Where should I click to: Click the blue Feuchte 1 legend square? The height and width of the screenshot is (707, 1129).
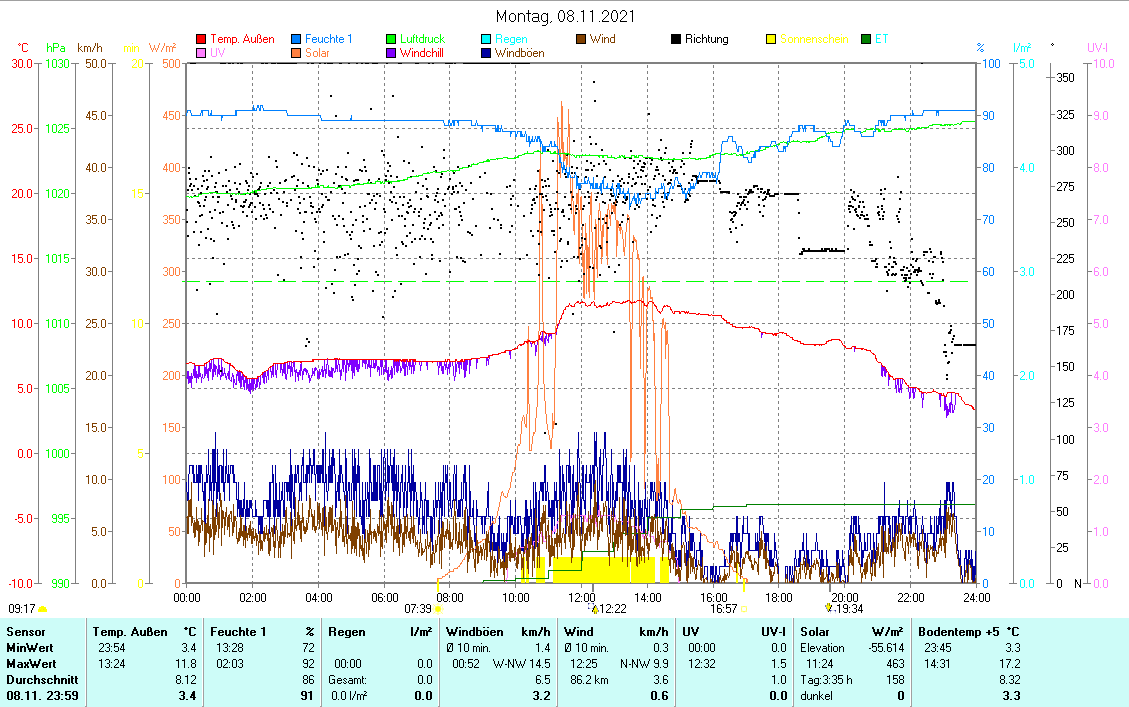[297, 40]
